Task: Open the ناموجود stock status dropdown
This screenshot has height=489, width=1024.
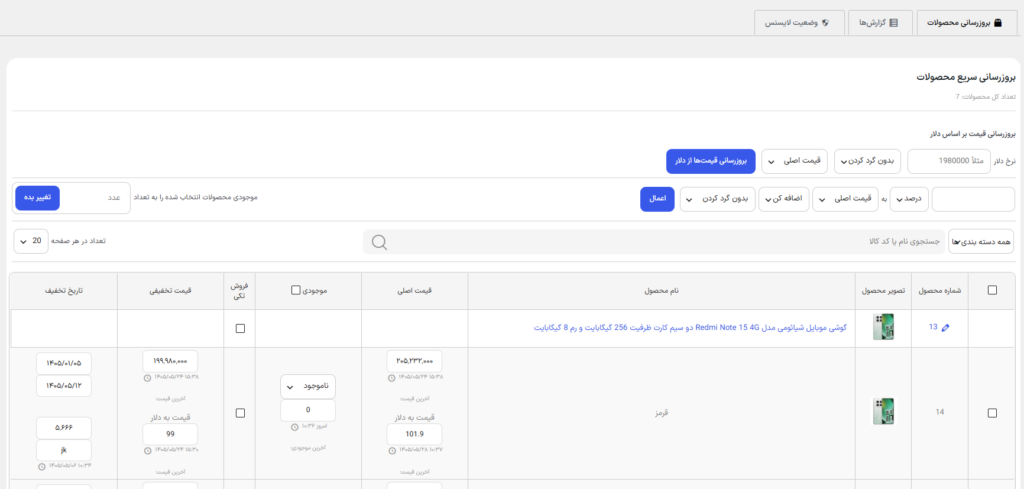Action: tap(308, 386)
